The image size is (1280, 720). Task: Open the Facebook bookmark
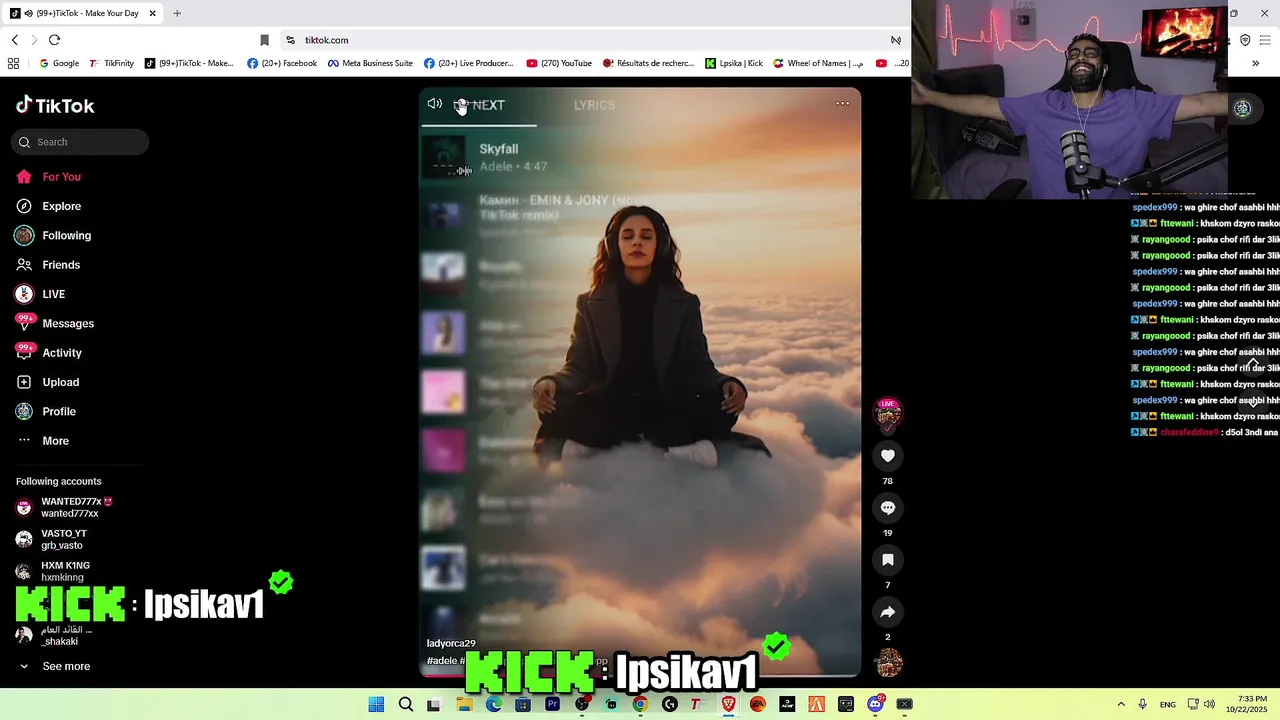(282, 63)
